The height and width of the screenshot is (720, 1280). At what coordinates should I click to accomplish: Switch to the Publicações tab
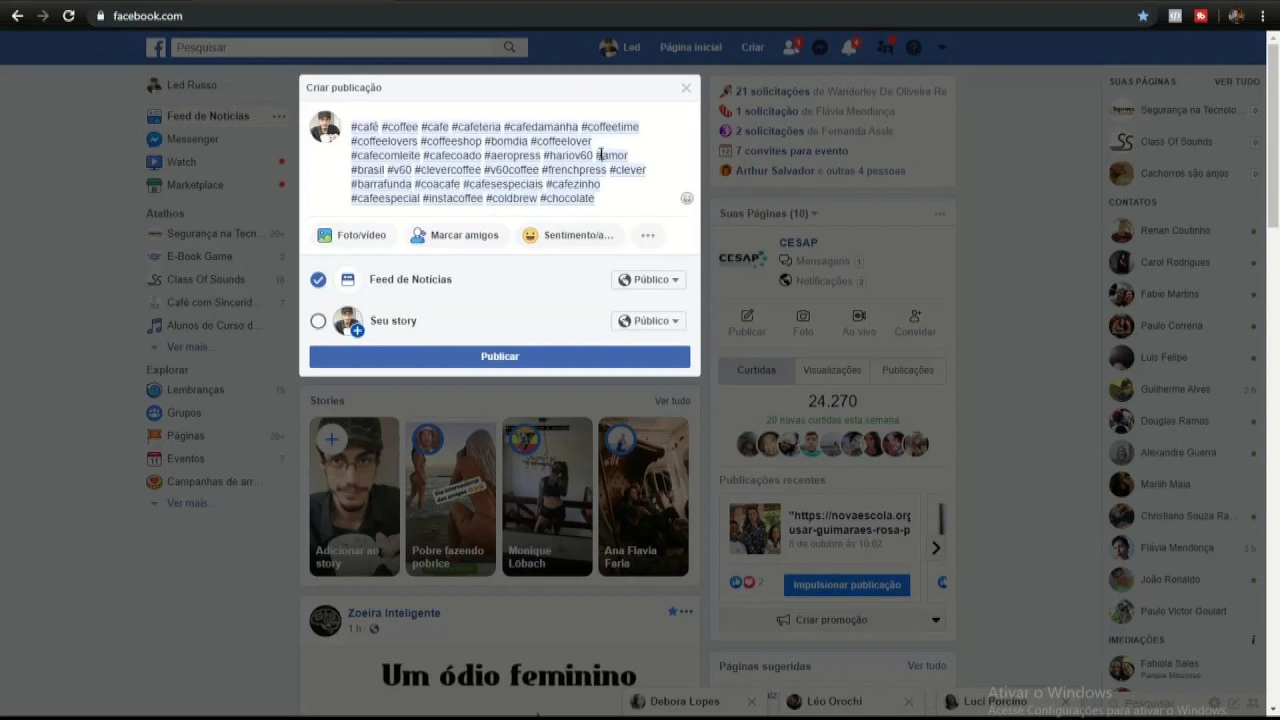908,370
